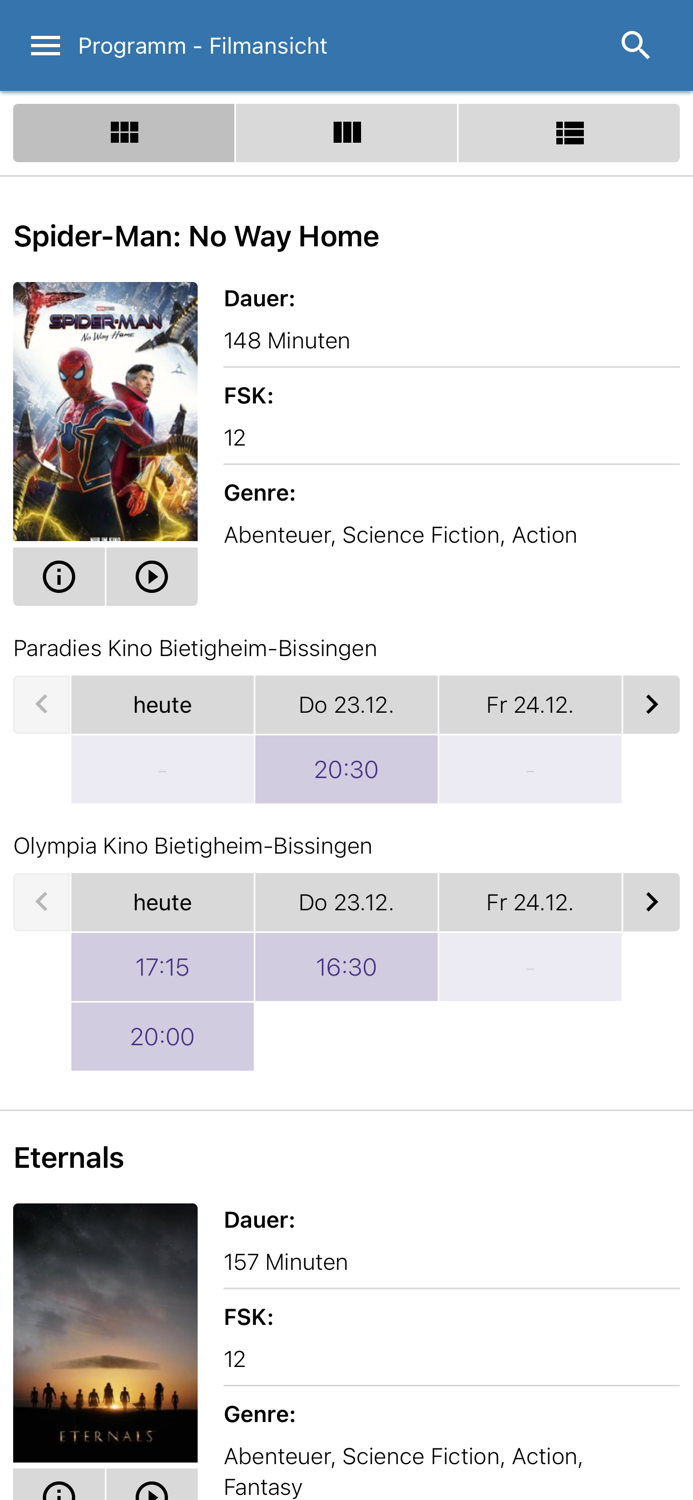Switch to column view layout

[x=346, y=132]
